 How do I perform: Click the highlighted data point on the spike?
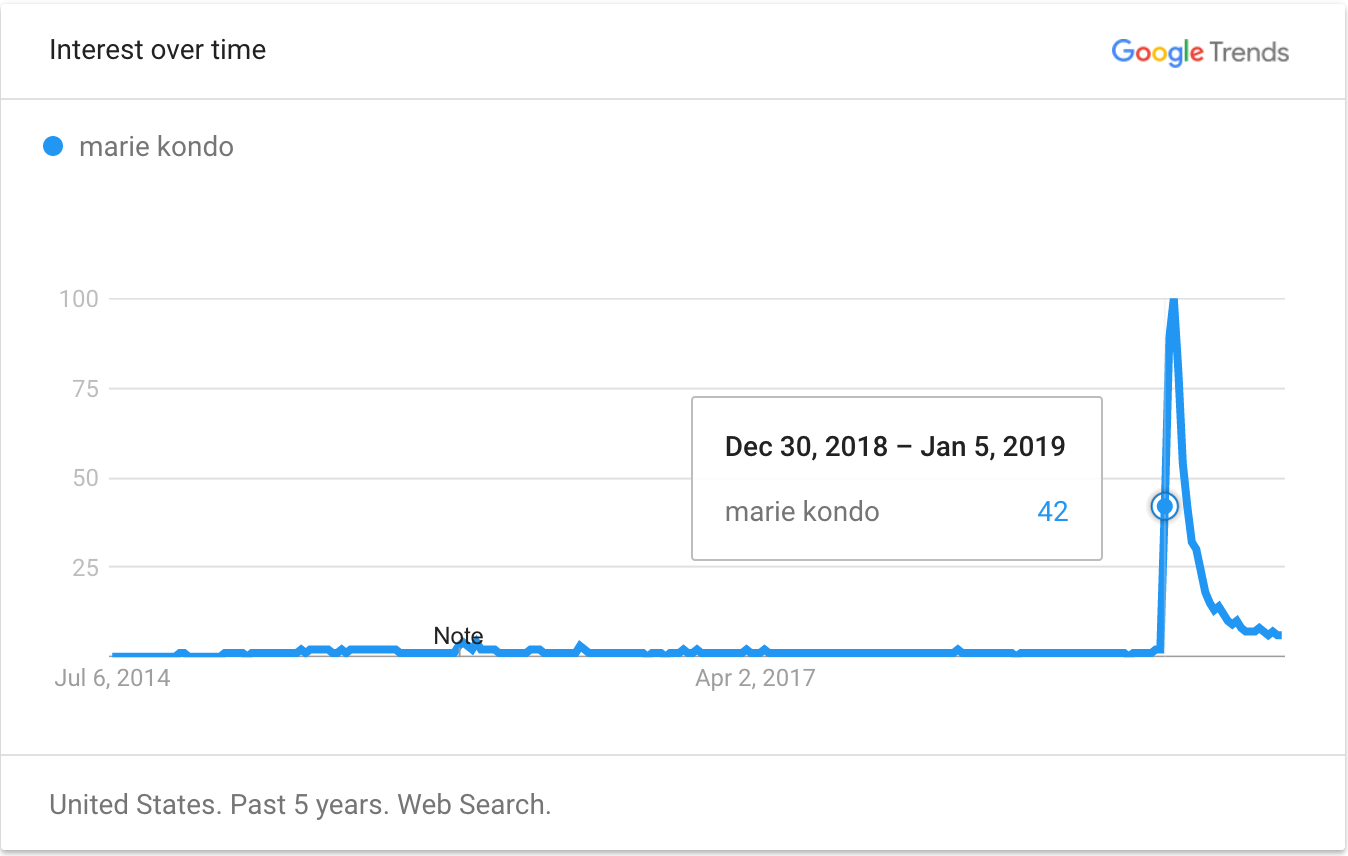click(x=1164, y=506)
